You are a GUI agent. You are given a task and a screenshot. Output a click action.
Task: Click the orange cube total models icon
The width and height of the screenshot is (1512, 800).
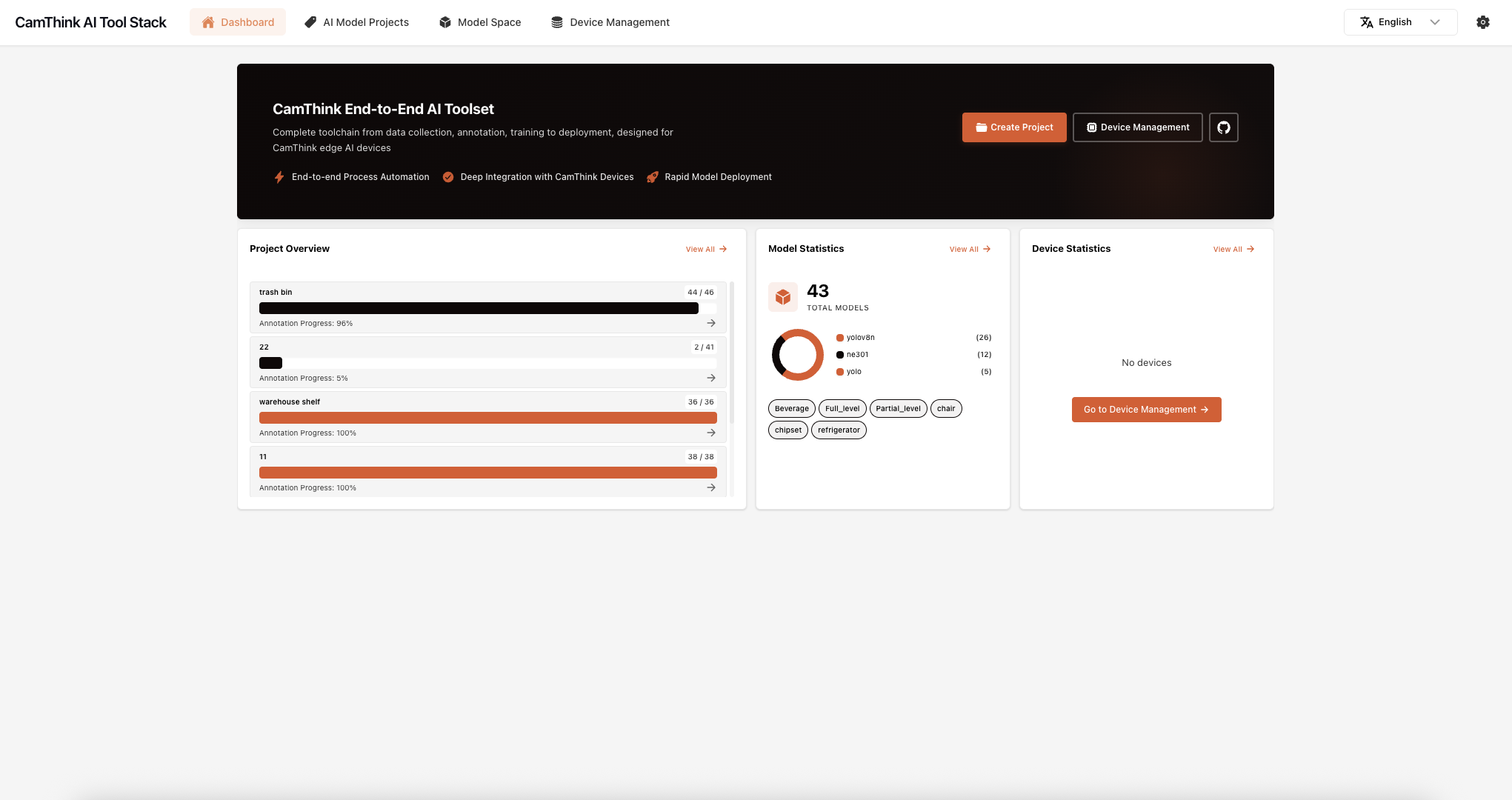click(783, 297)
